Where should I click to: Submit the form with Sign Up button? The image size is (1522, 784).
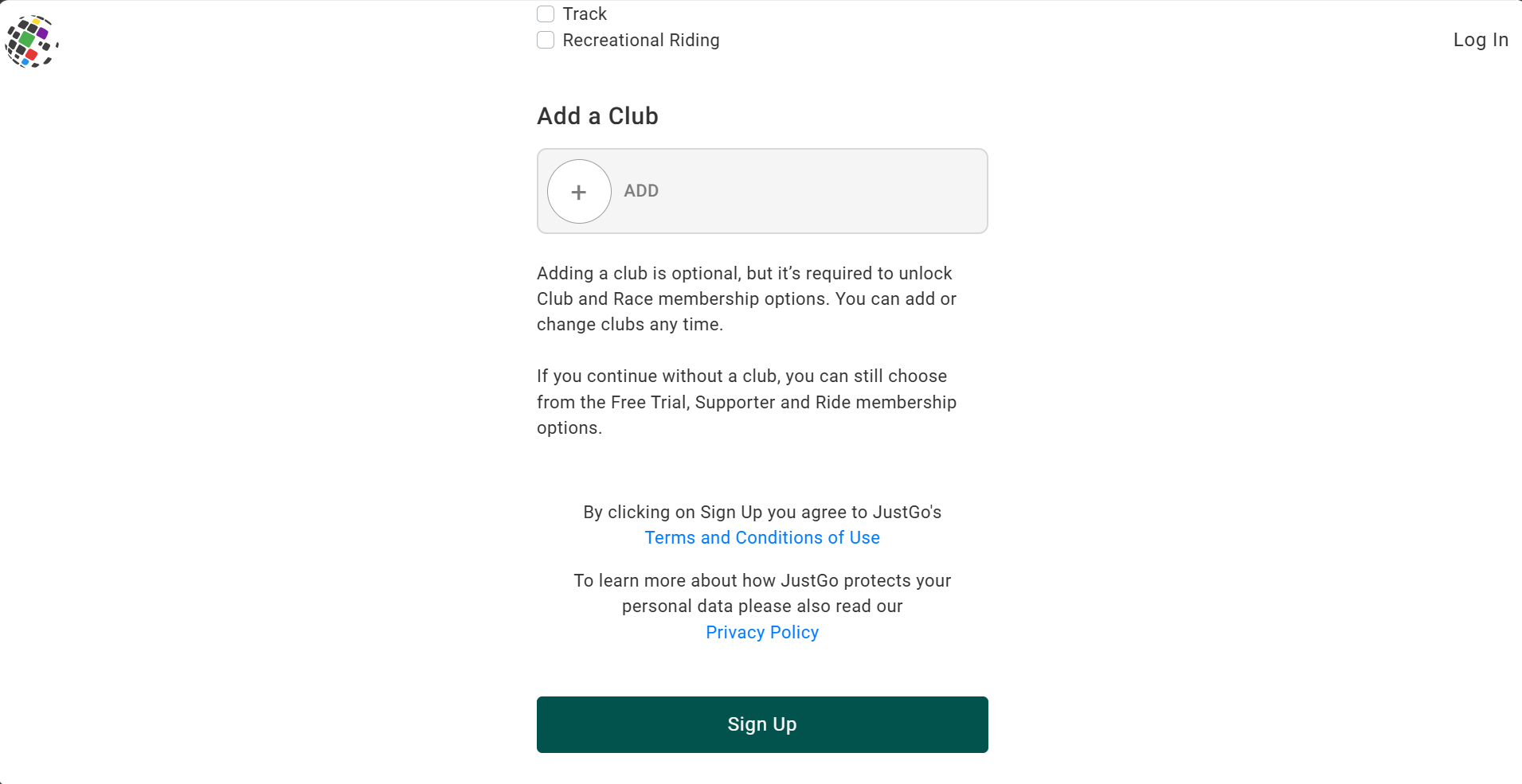[762, 724]
